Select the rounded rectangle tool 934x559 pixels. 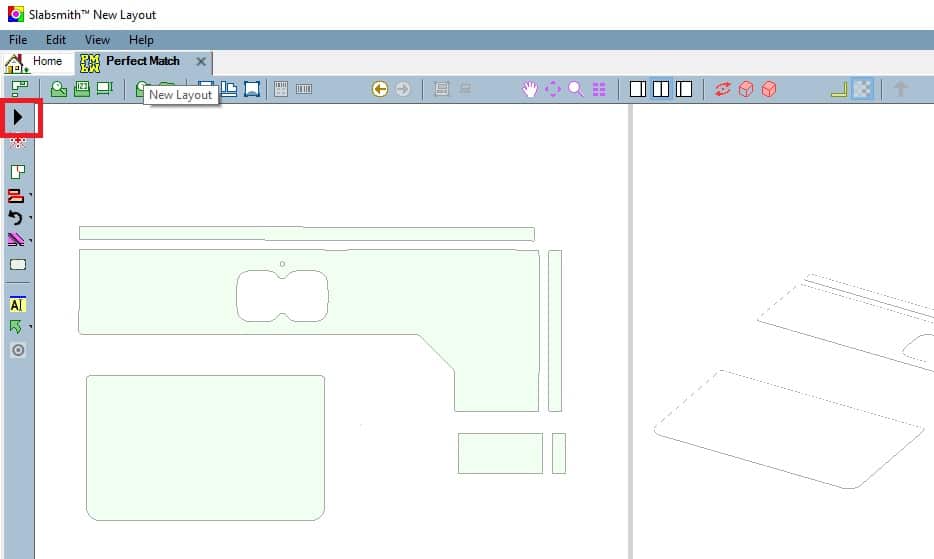17,265
